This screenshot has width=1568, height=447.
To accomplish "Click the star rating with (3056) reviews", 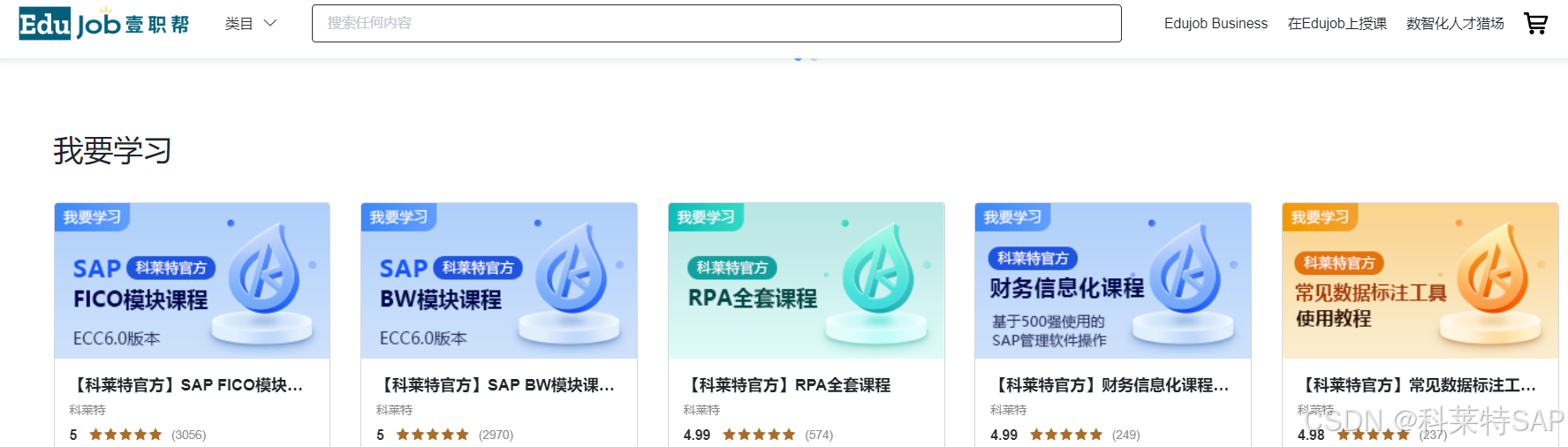I will (125, 435).
